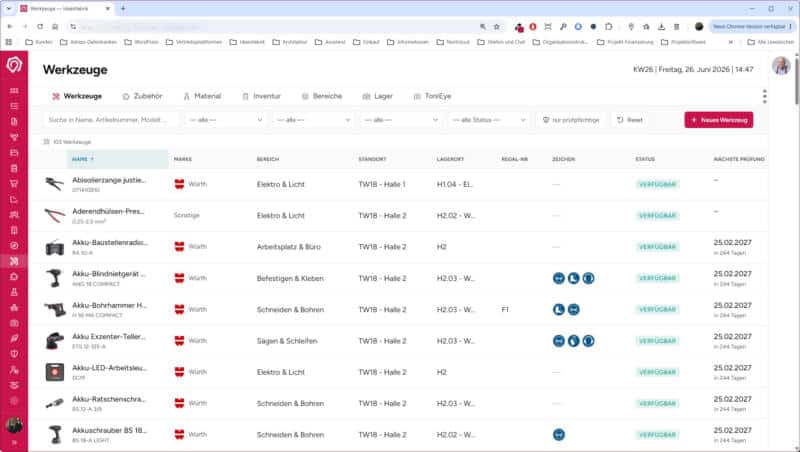The width and height of the screenshot is (800, 452).
Task: Click the app logo atop the red sidebar
Action: [14, 65]
